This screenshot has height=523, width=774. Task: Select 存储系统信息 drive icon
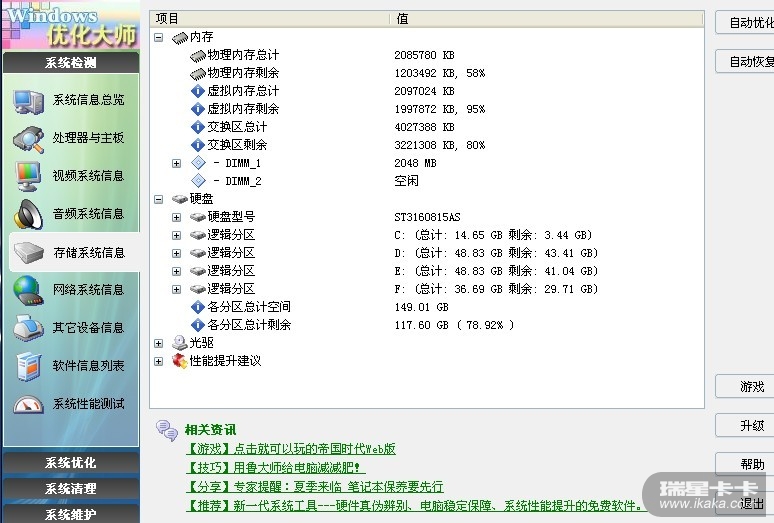tap(29, 253)
